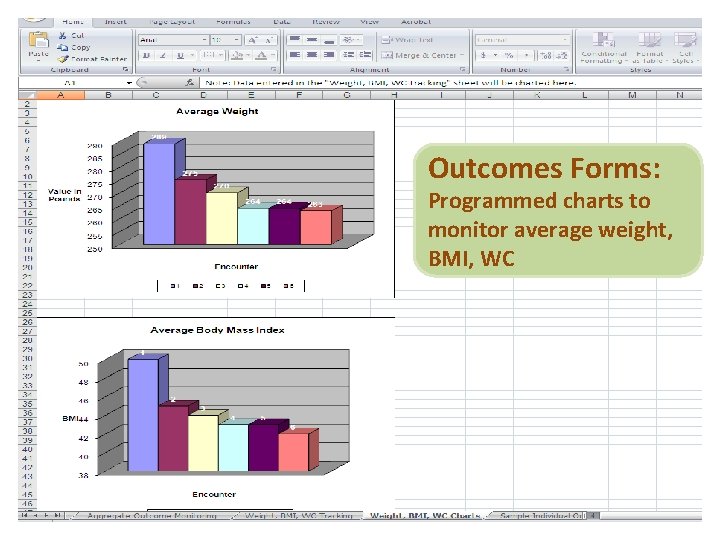Click the Copy icon

pyautogui.click(x=62, y=47)
